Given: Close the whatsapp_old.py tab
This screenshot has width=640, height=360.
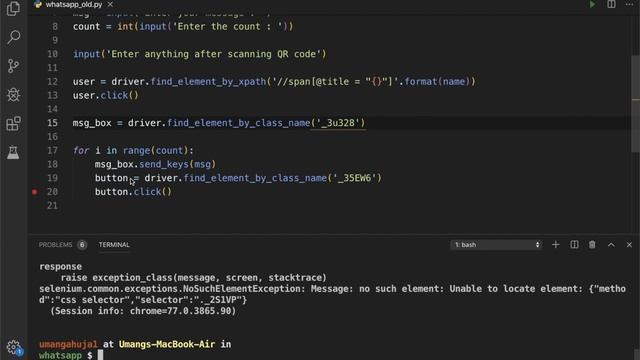Looking at the screenshot, I should (x=110, y=4).
